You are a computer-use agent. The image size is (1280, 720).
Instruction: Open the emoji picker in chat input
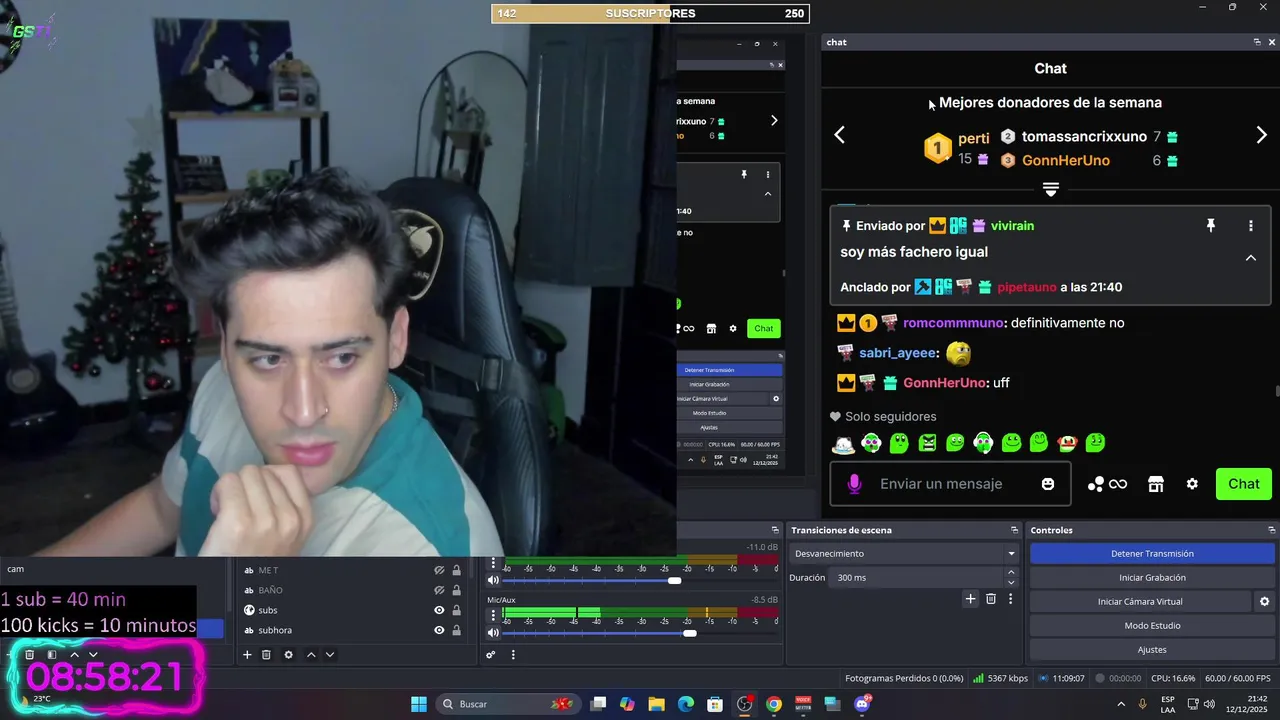[1048, 484]
